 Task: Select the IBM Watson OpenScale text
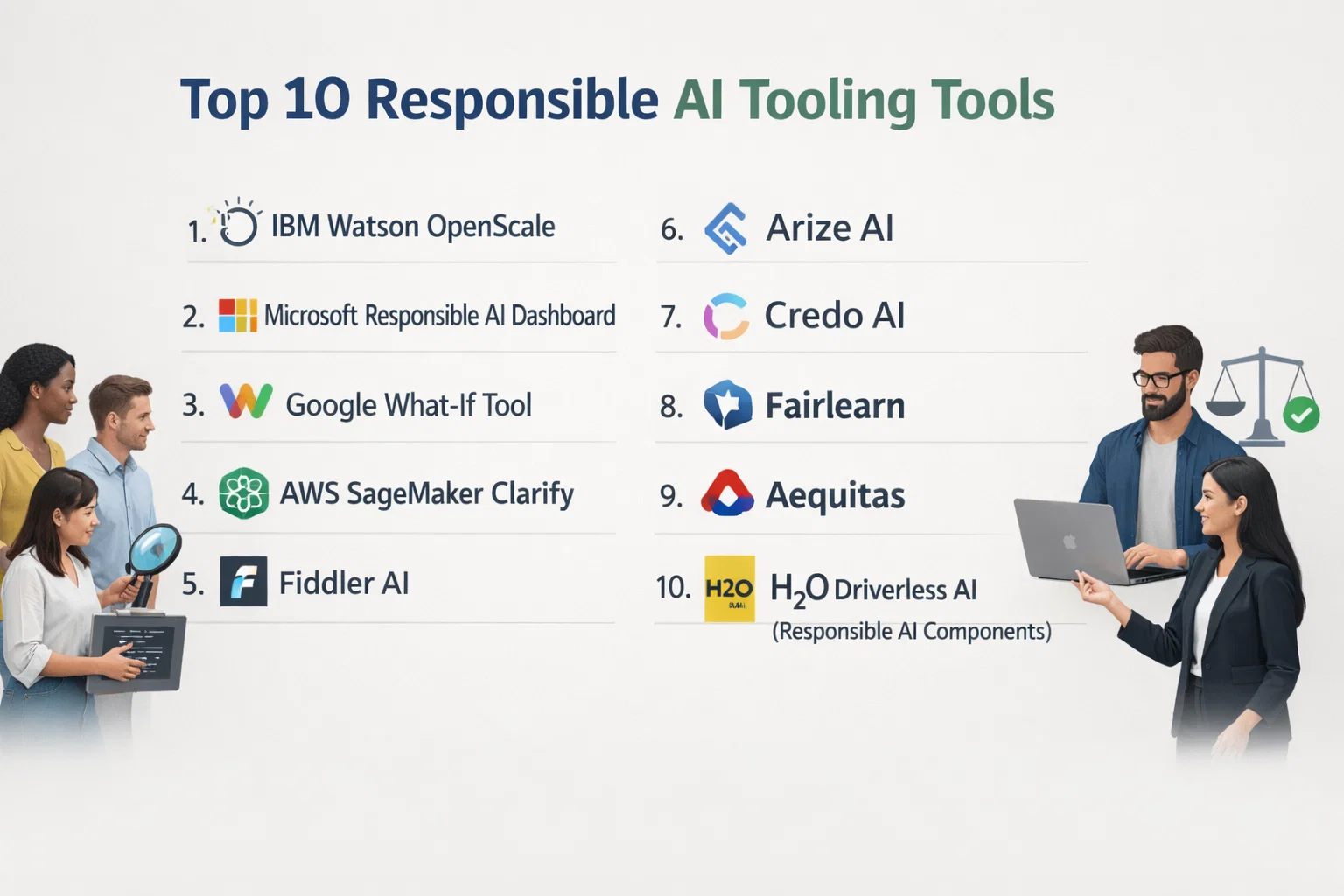pos(413,227)
